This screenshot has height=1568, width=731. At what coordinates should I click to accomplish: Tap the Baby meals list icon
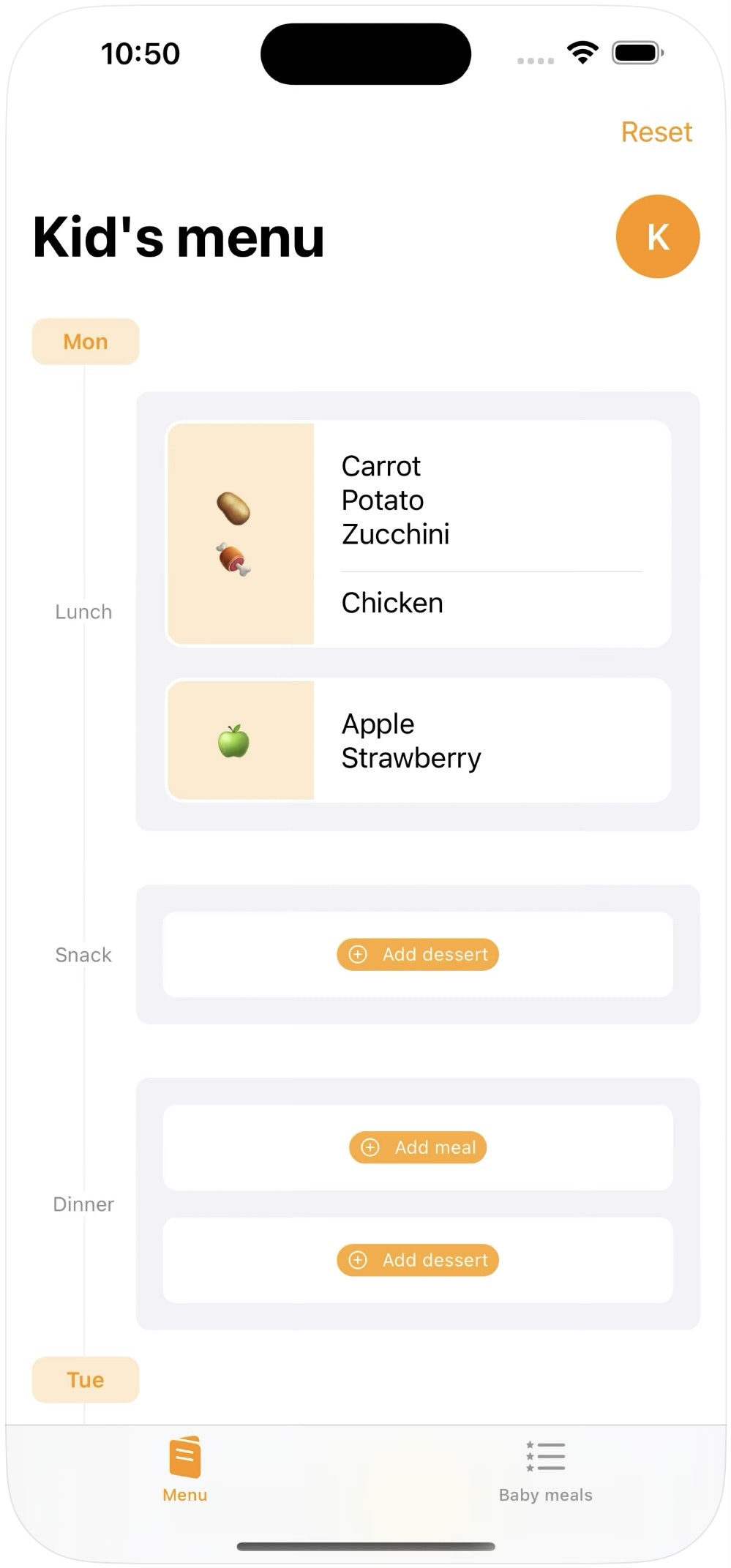545,1456
